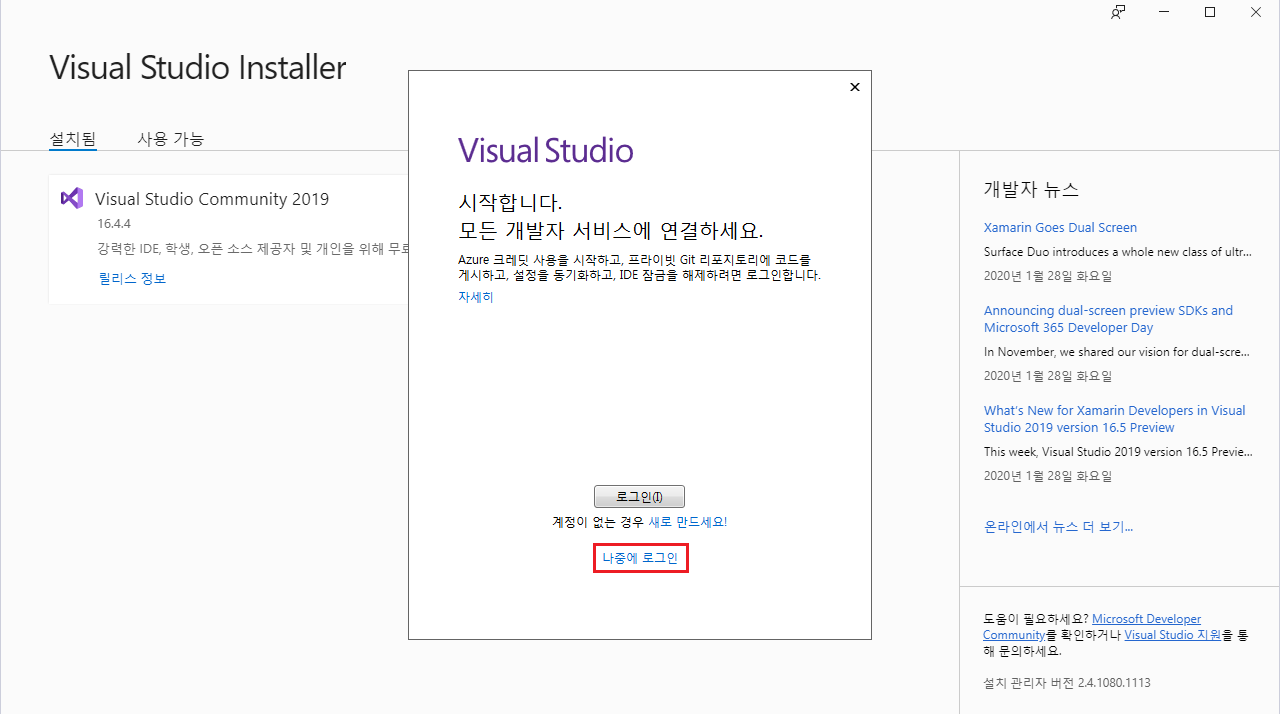The width and height of the screenshot is (1280, 714).
Task: Maximize the Visual Studio Installer window
Action: click(x=1210, y=12)
